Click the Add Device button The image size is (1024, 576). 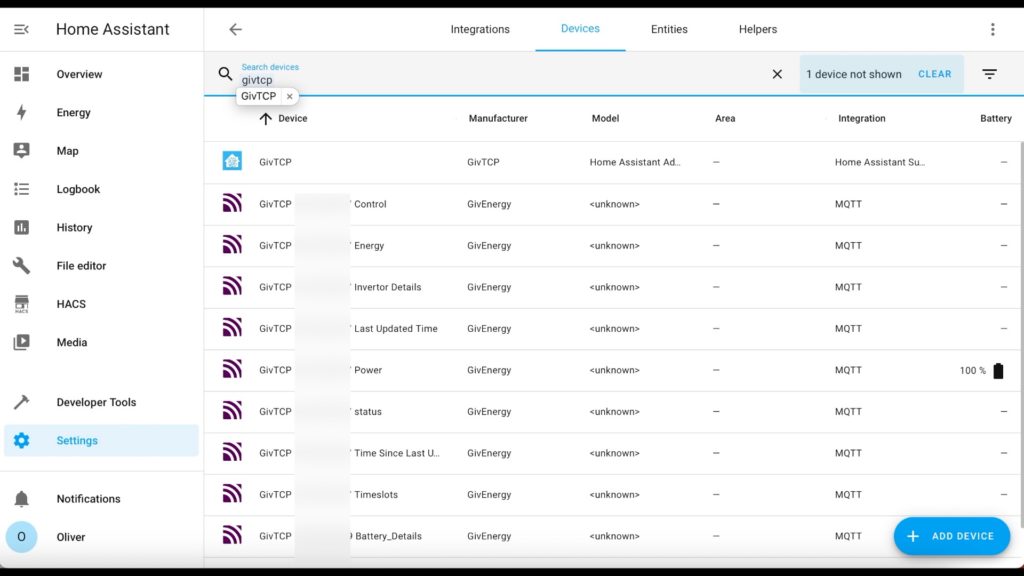click(952, 536)
